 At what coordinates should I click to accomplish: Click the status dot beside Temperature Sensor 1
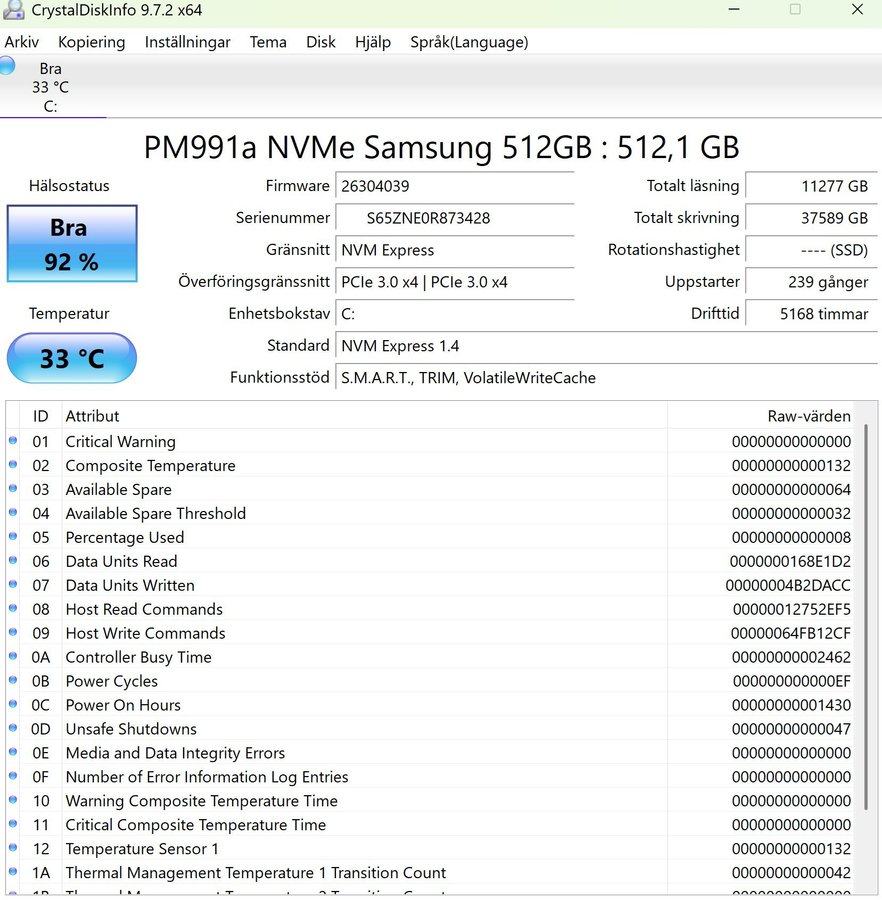(x=13, y=849)
